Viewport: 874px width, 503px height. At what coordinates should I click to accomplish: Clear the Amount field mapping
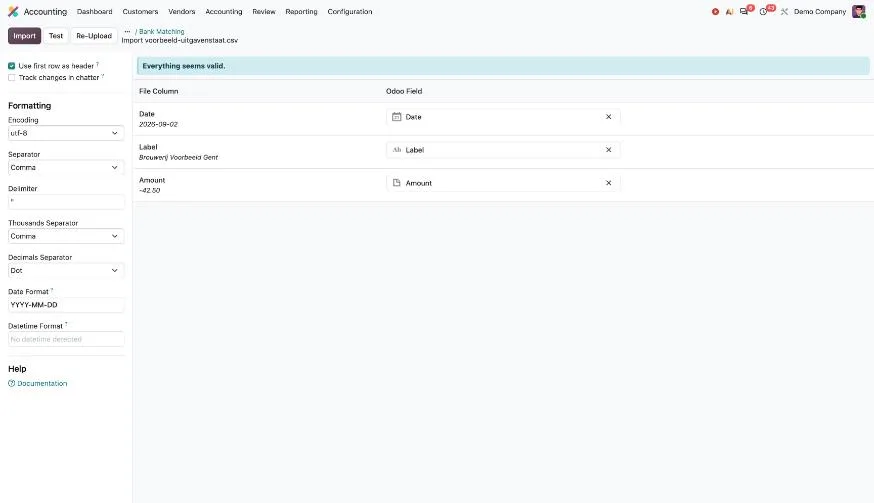(608, 183)
